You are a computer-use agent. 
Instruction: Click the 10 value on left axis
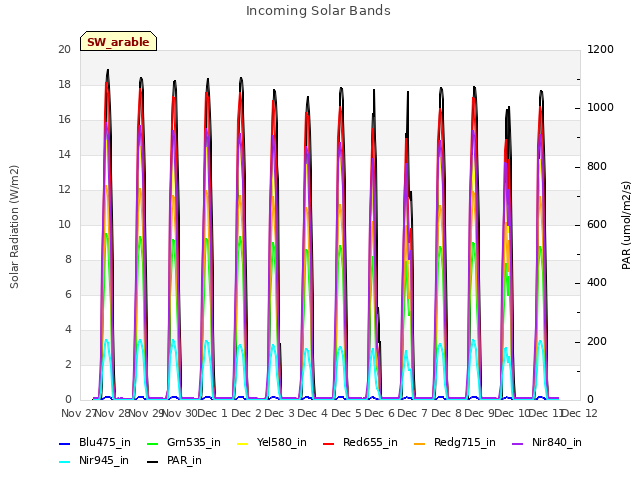click(x=64, y=224)
